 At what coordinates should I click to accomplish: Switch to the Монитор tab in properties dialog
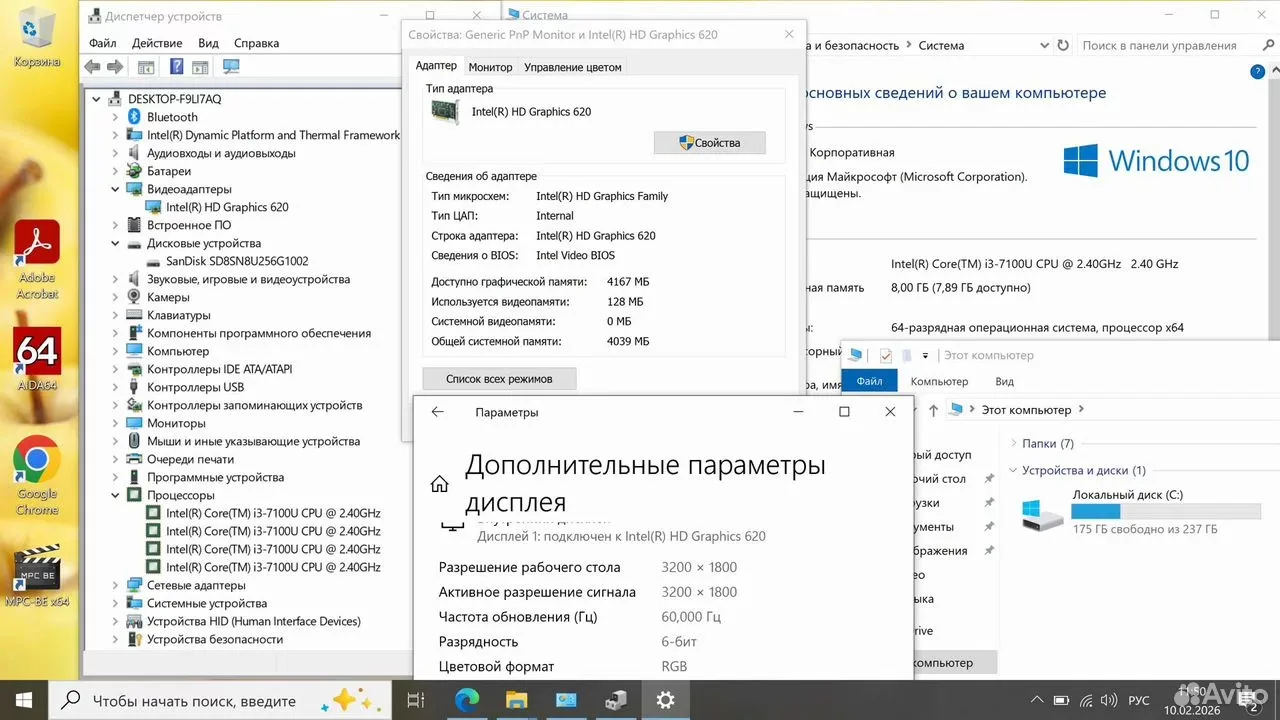point(490,67)
